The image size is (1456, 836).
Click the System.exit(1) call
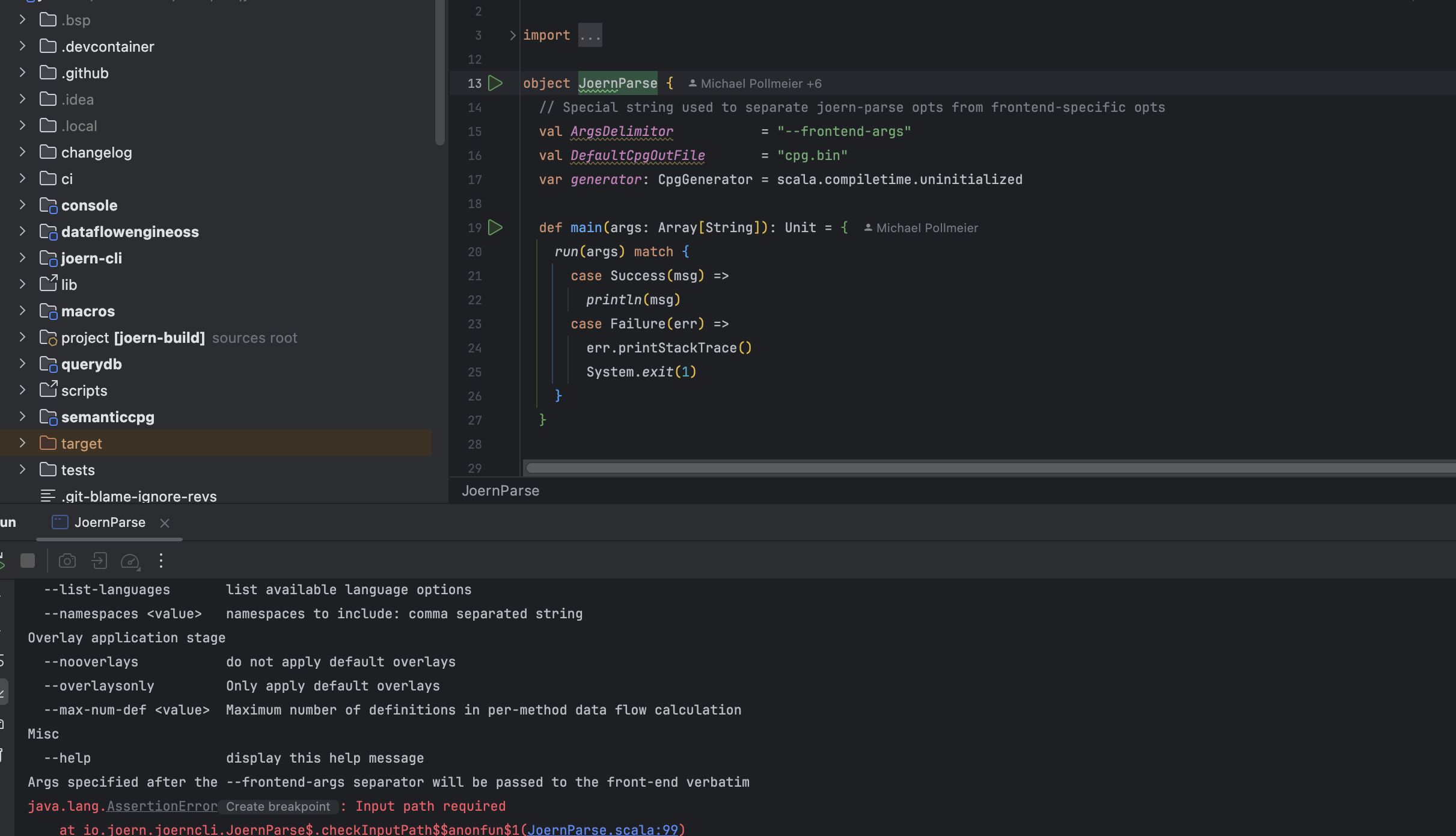click(x=641, y=372)
